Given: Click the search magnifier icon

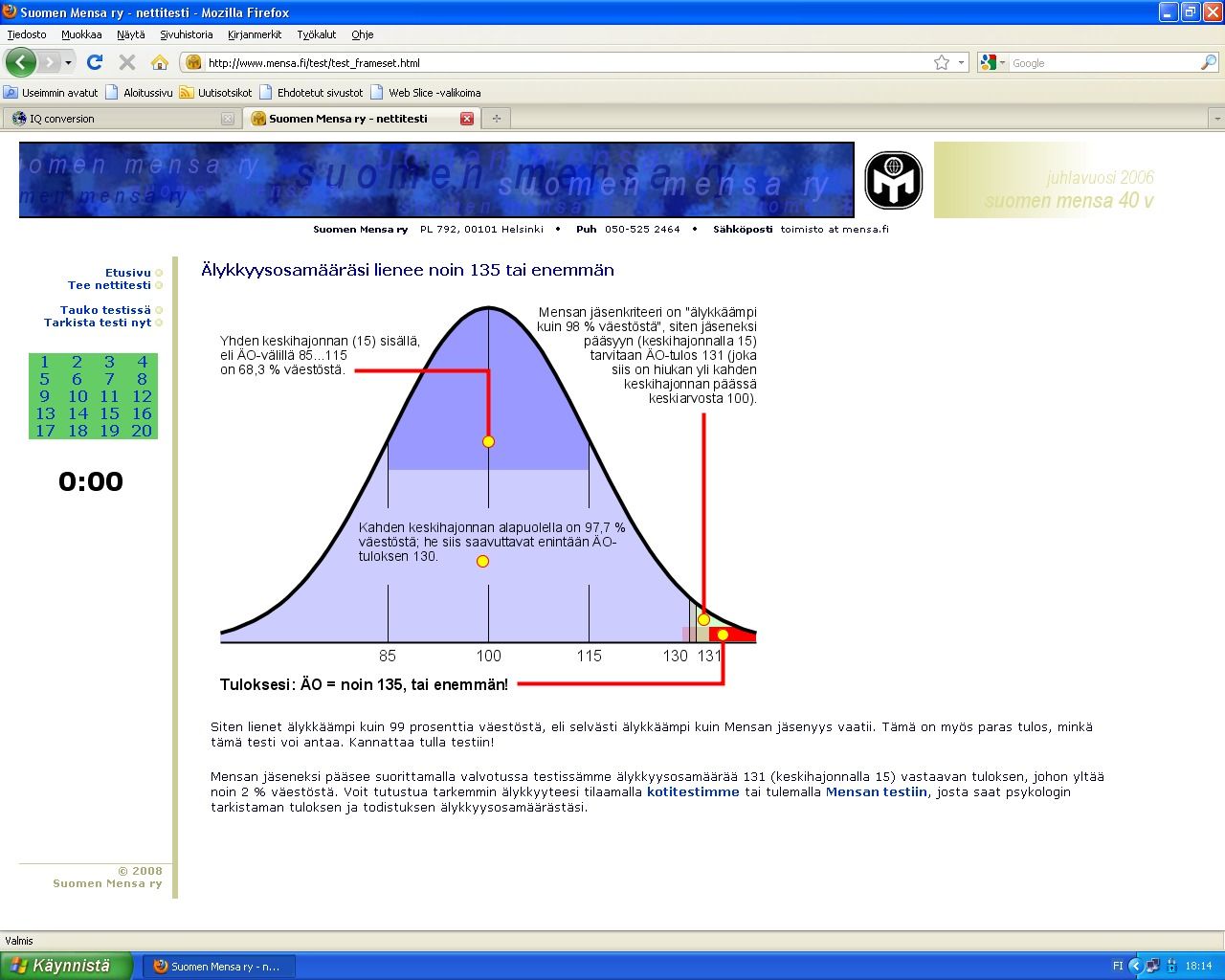Looking at the screenshot, I should [x=1209, y=62].
